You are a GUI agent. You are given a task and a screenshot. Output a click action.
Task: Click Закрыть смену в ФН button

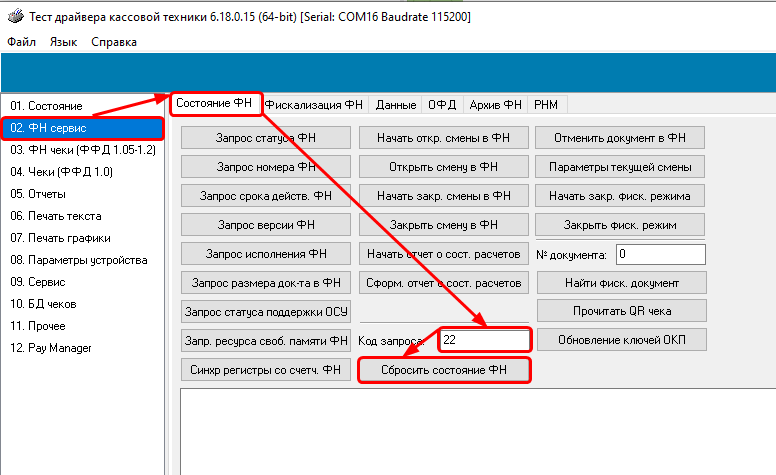444,225
